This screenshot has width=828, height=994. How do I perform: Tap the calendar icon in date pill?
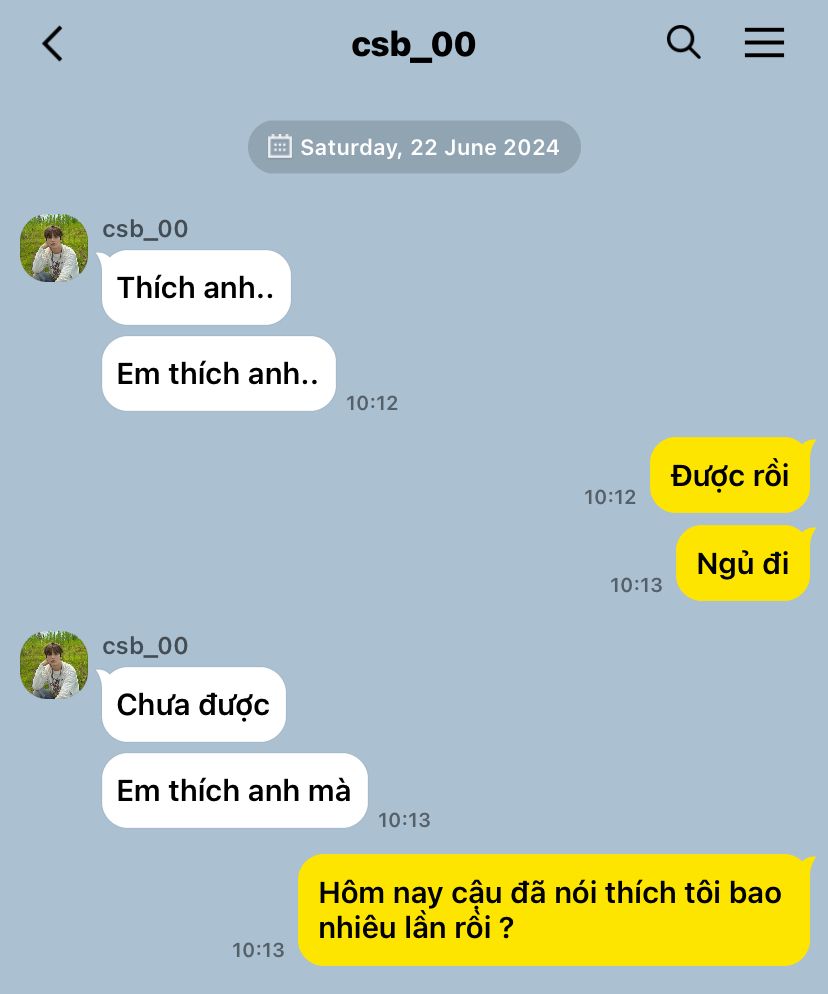[280, 146]
